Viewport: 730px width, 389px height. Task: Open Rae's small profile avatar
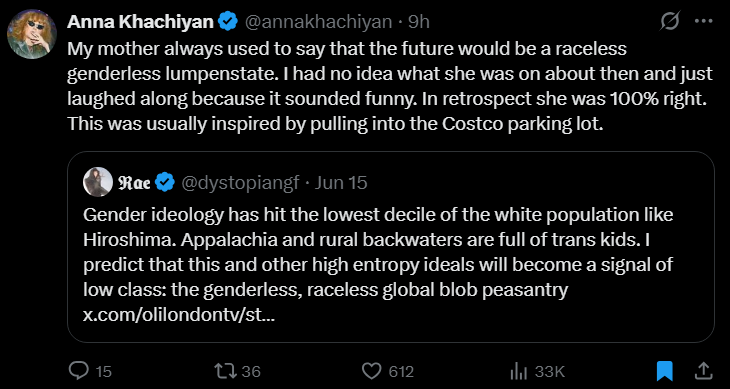(97, 182)
